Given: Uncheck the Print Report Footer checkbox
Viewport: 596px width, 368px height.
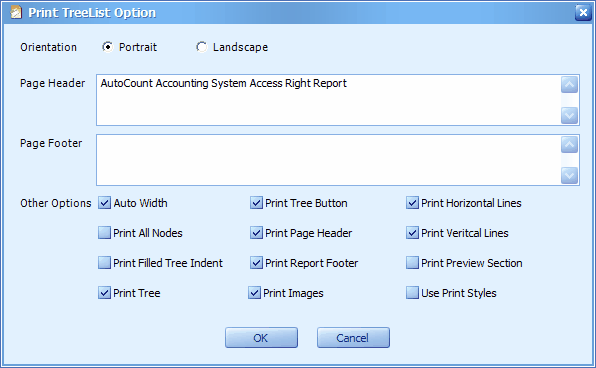Looking at the screenshot, I should (256, 263).
